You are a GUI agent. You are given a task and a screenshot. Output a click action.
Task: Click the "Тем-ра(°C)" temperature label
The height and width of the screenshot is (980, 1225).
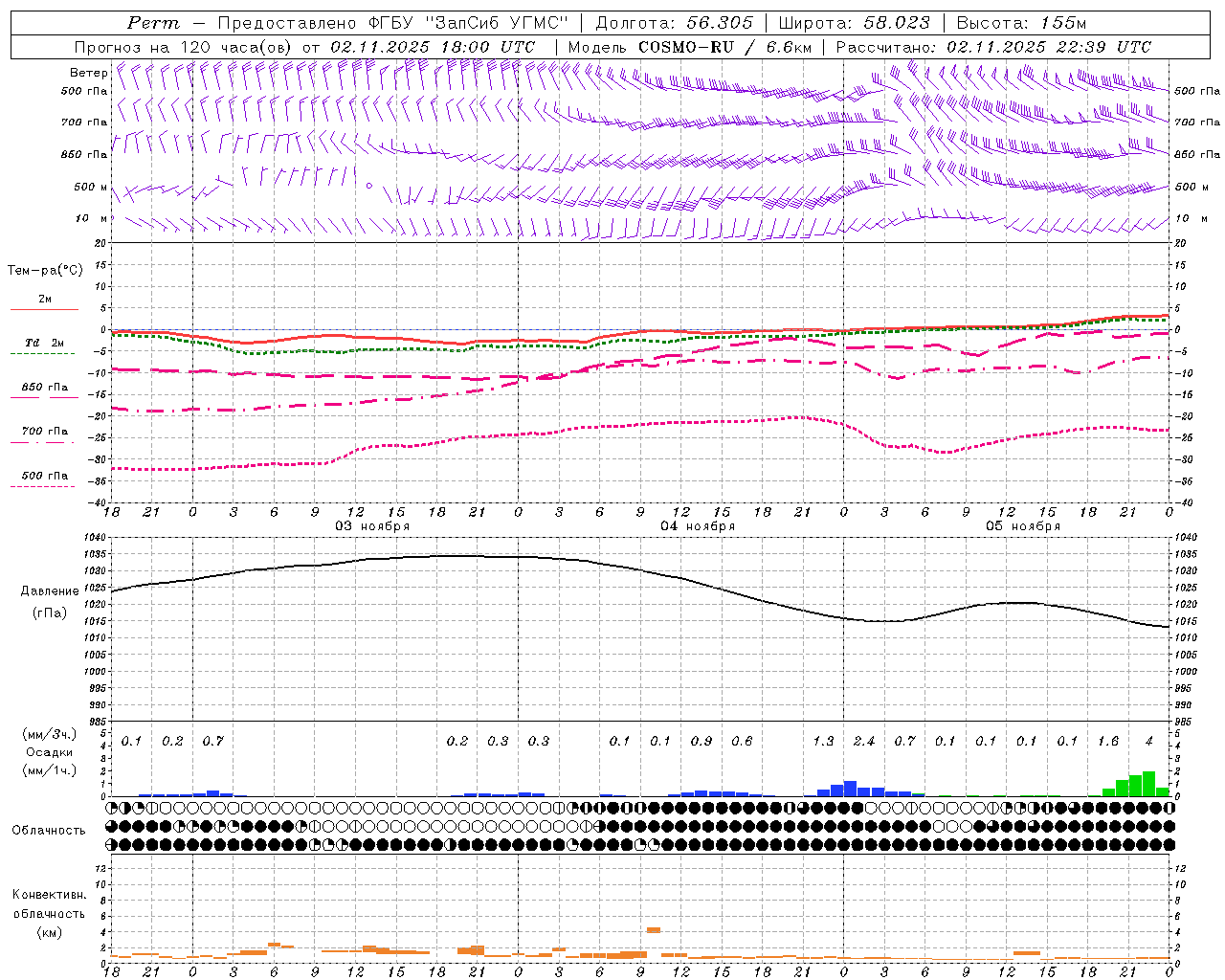tap(45, 271)
